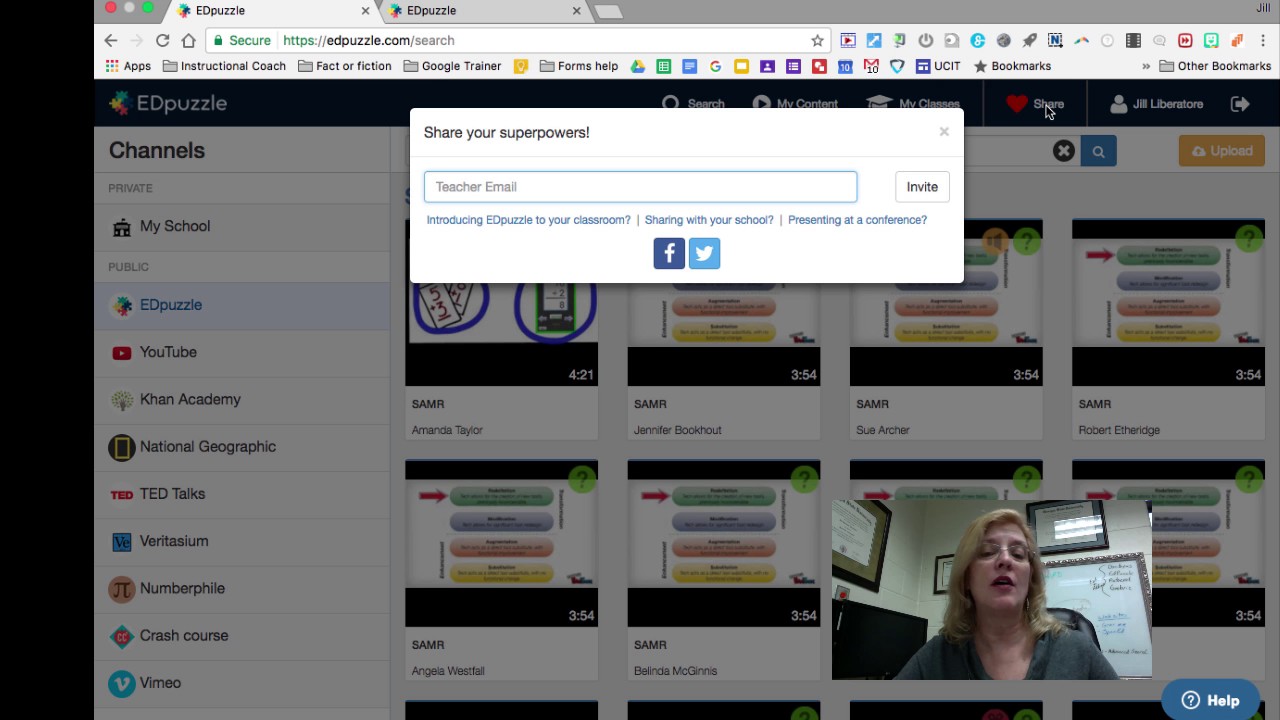Click the rocket extension icon
The image size is (1280, 720).
[1029, 40]
